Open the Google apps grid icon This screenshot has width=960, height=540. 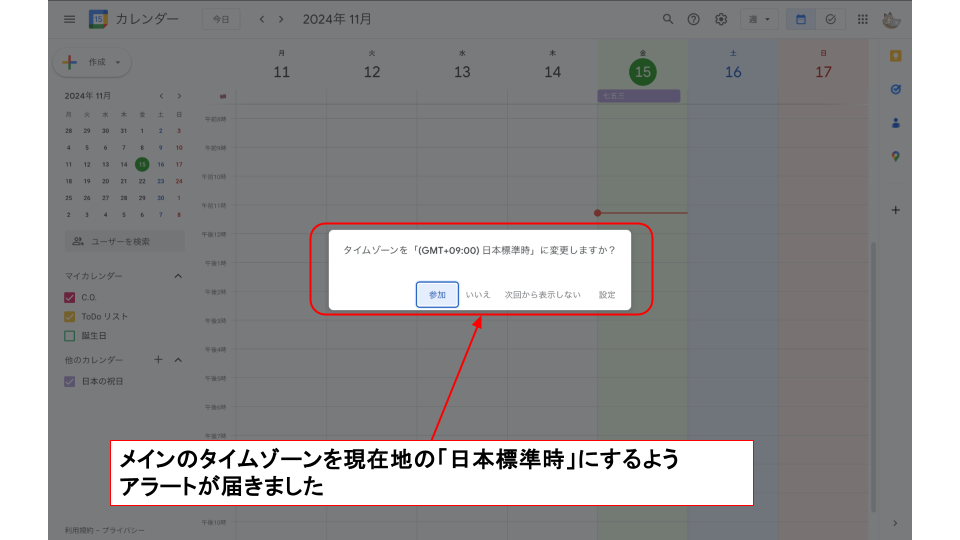click(862, 19)
